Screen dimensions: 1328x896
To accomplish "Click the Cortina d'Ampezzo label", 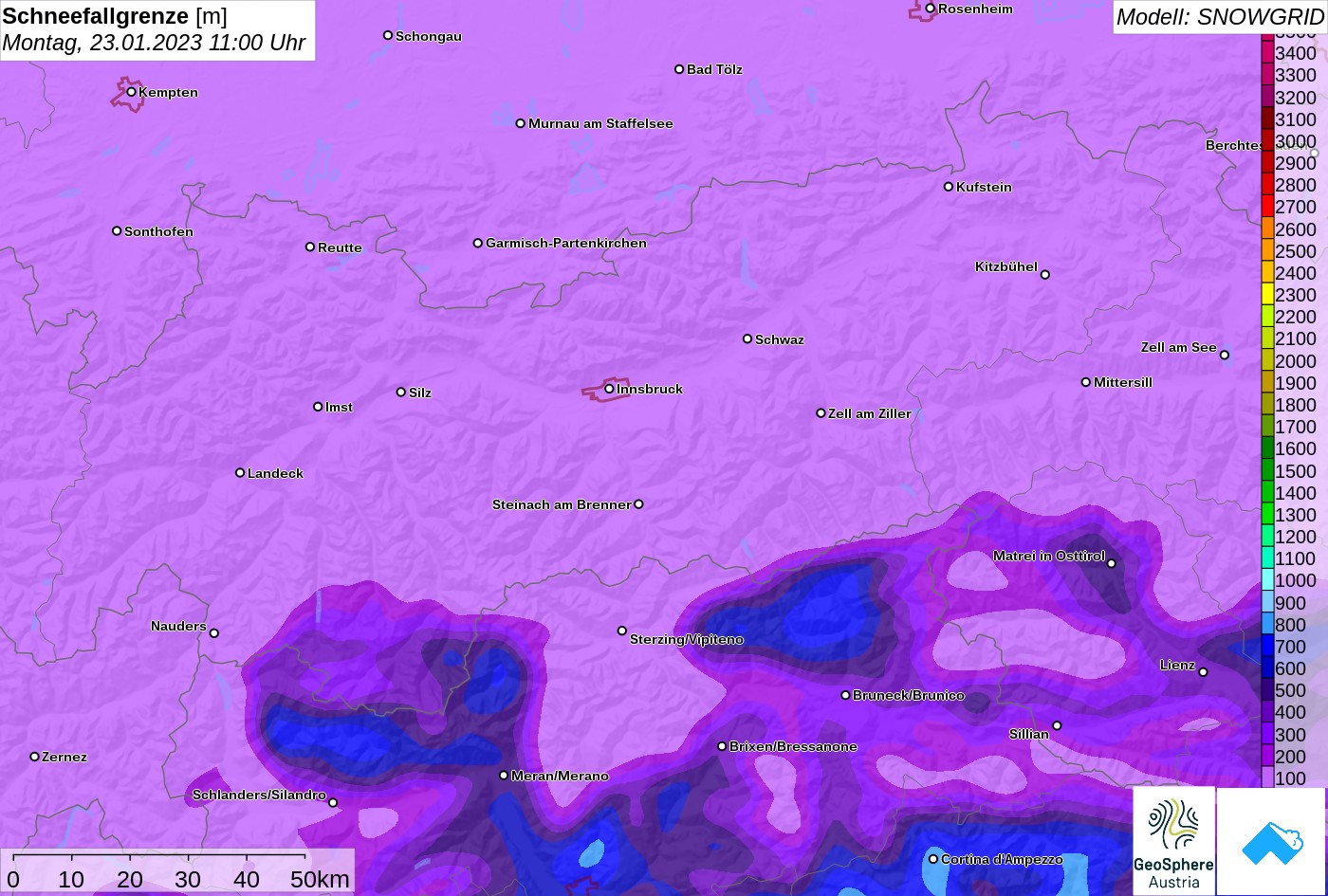I will click(1002, 859).
